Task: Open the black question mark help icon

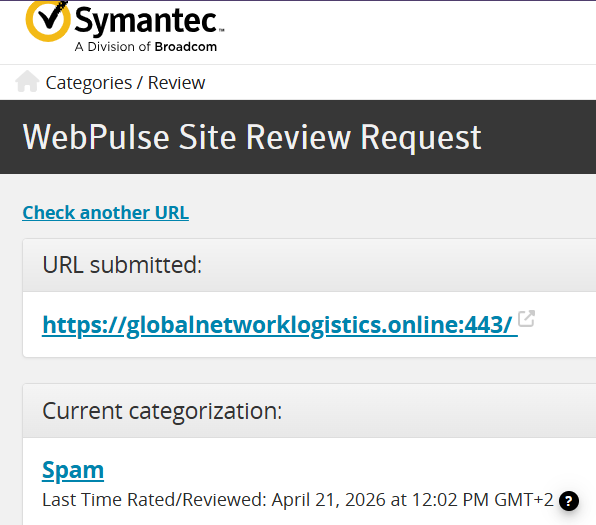Action: [x=569, y=501]
